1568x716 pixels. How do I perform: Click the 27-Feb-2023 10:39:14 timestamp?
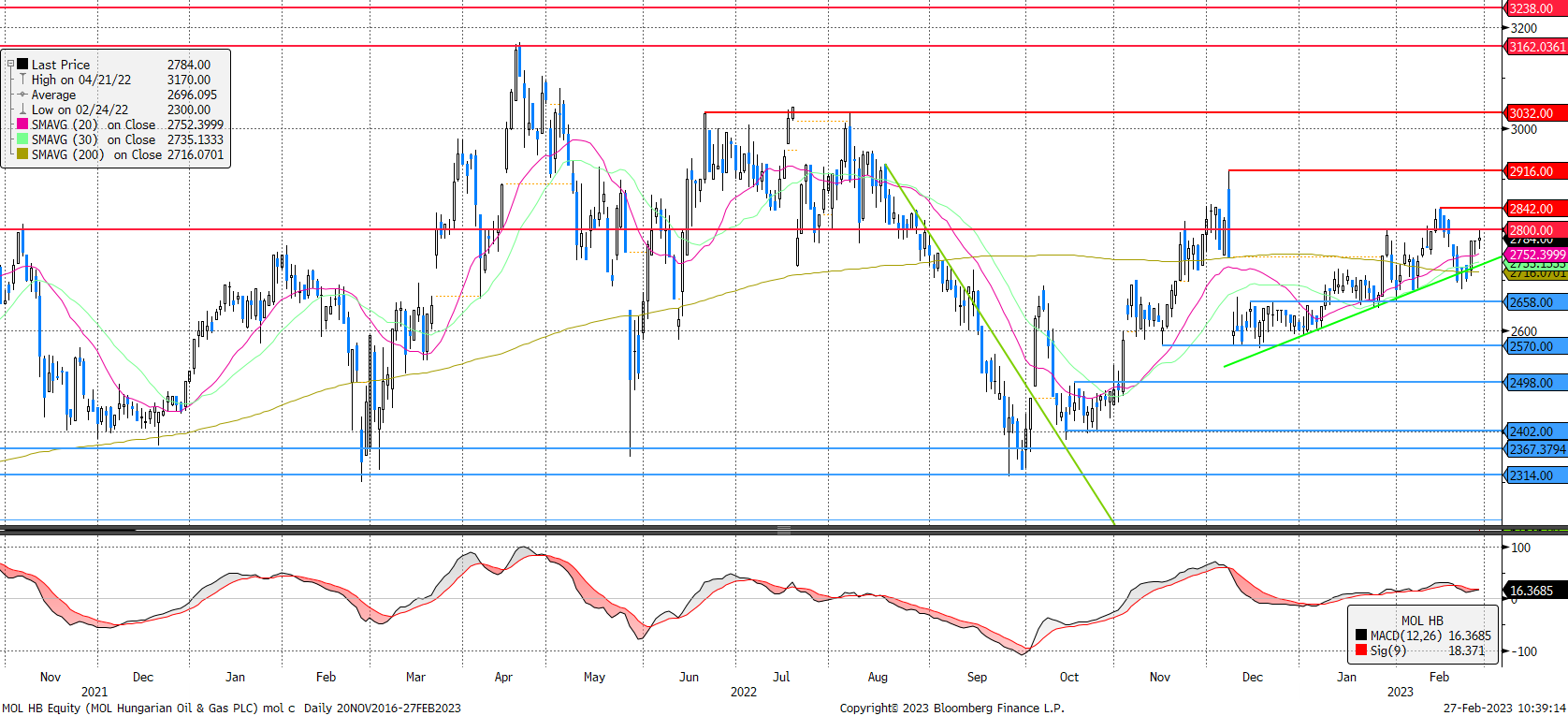(1504, 708)
